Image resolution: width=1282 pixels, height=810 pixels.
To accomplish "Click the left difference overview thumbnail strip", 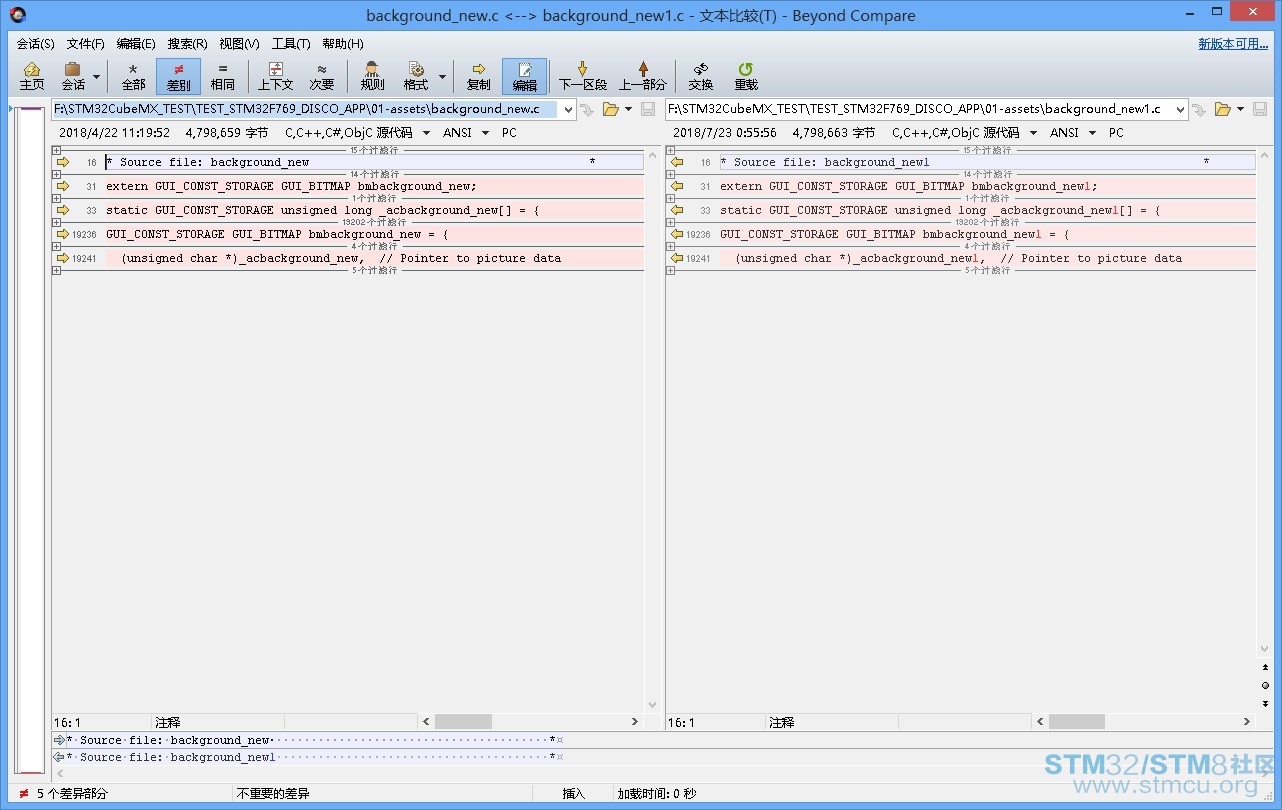I will (31, 439).
